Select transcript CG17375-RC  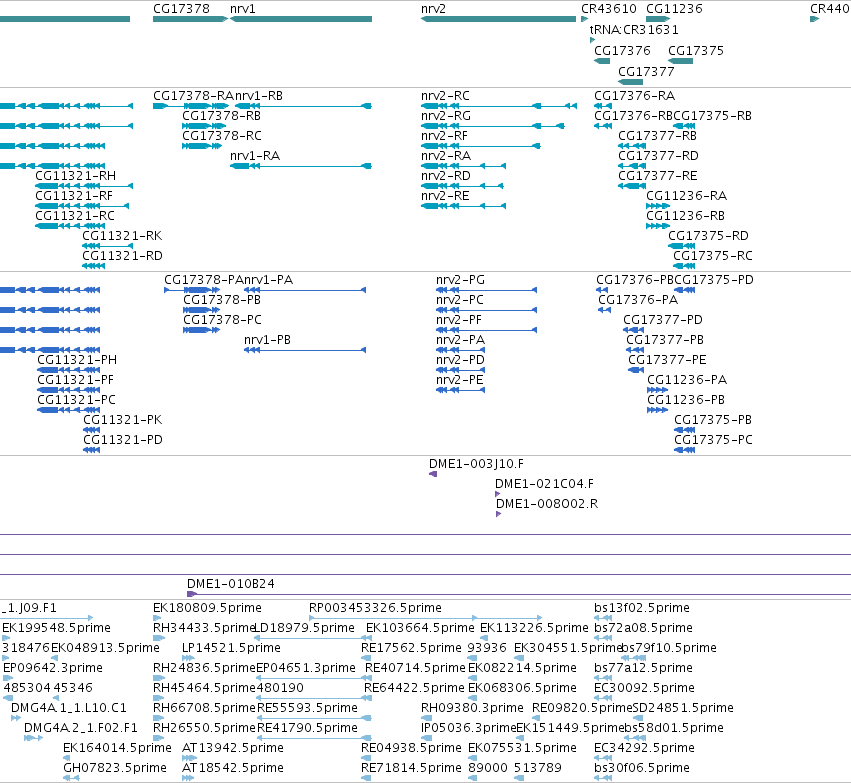click(713, 256)
